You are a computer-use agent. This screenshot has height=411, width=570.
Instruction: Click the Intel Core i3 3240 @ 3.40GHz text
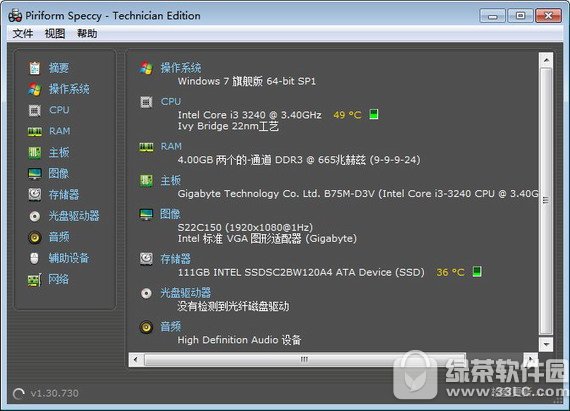(x=250, y=115)
